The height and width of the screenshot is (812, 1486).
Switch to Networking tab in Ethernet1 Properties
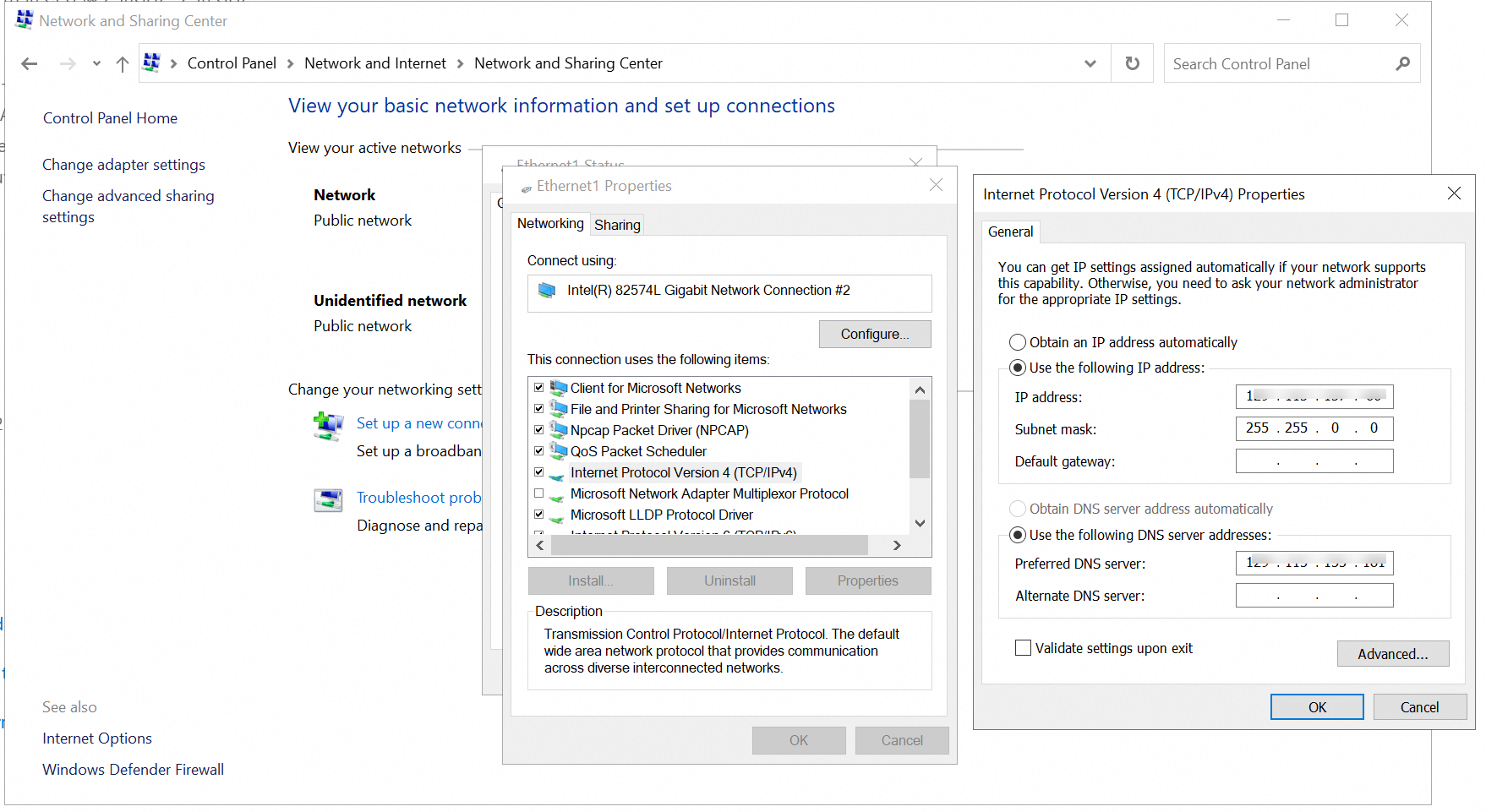(x=550, y=223)
